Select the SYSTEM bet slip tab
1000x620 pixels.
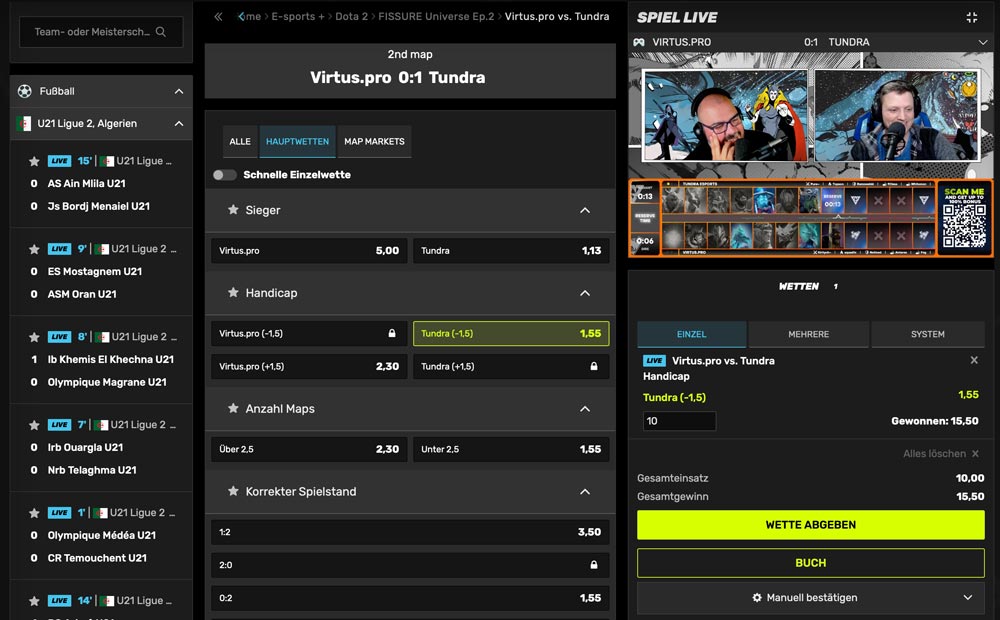coord(927,334)
